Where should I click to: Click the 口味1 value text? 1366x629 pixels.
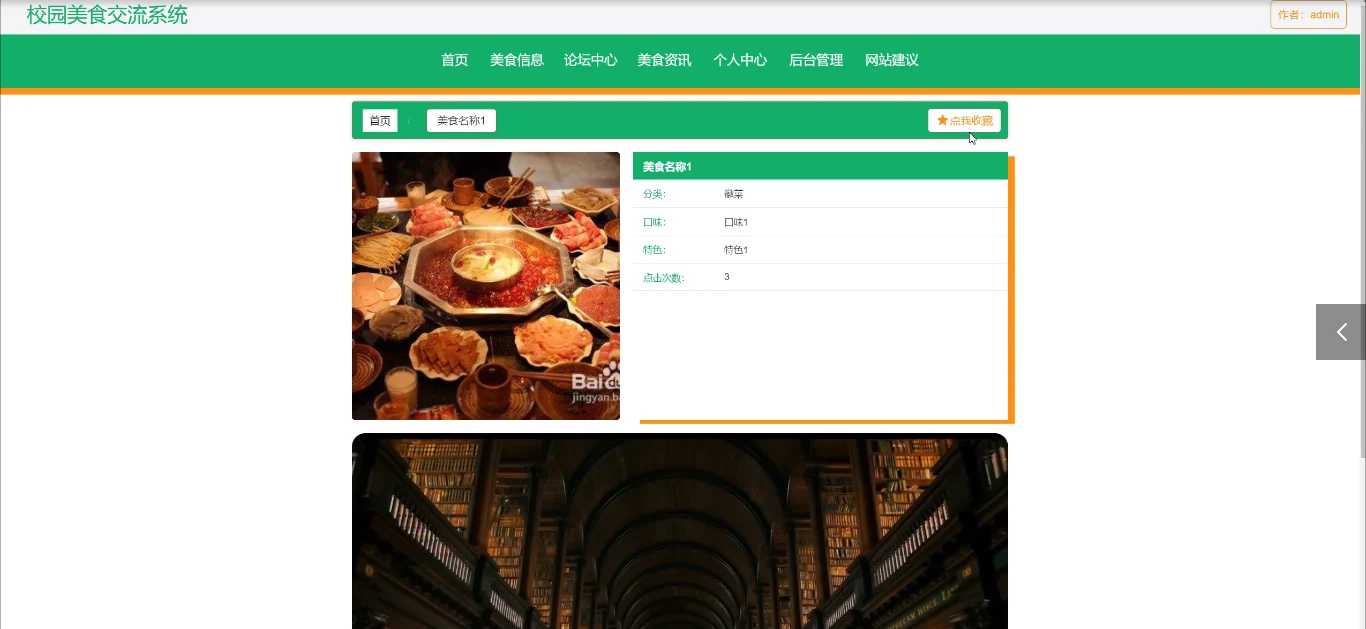[x=736, y=222]
